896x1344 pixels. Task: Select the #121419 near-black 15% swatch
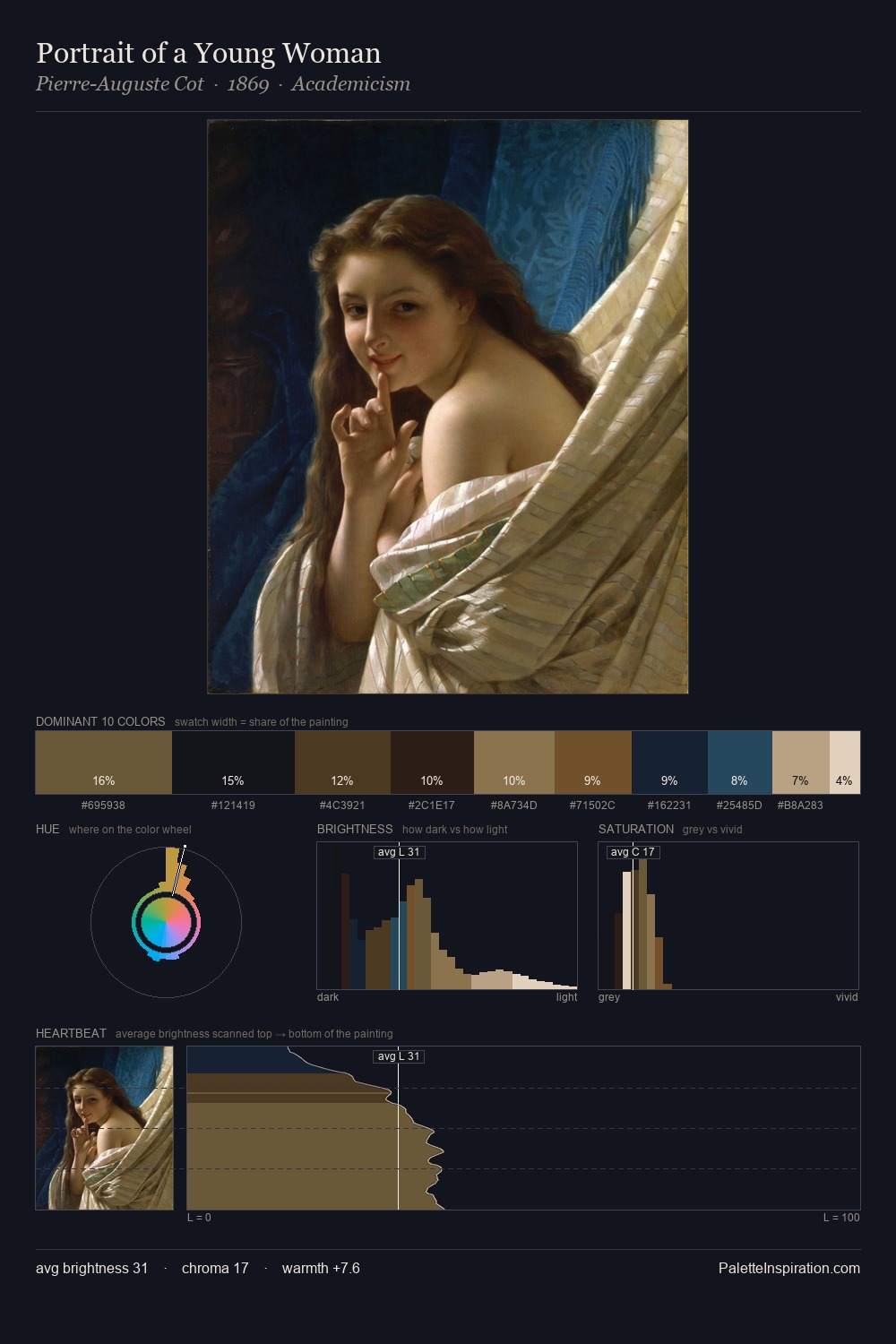[x=233, y=762]
